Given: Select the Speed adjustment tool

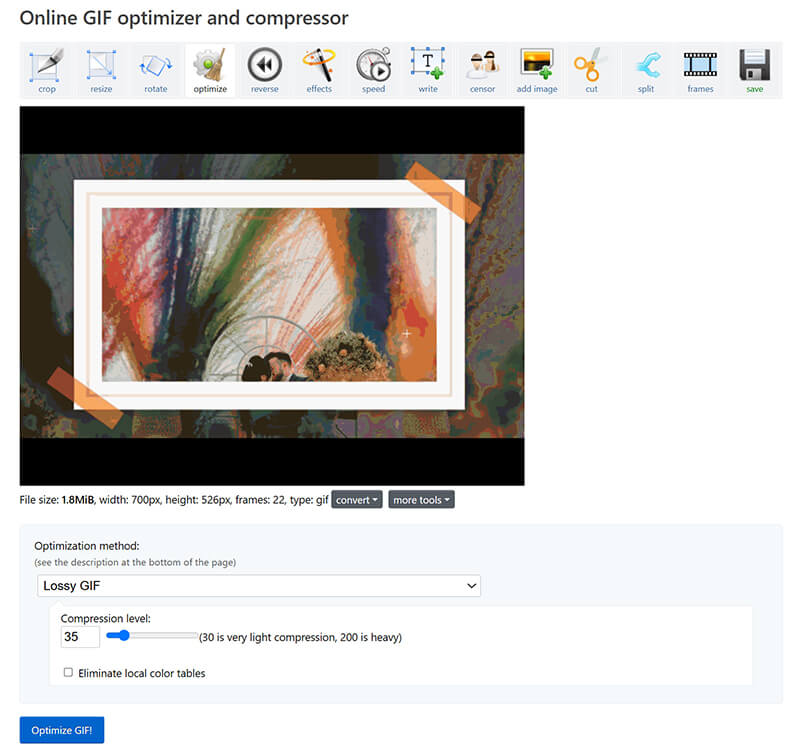Looking at the screenshot, I should coord(373,68).
